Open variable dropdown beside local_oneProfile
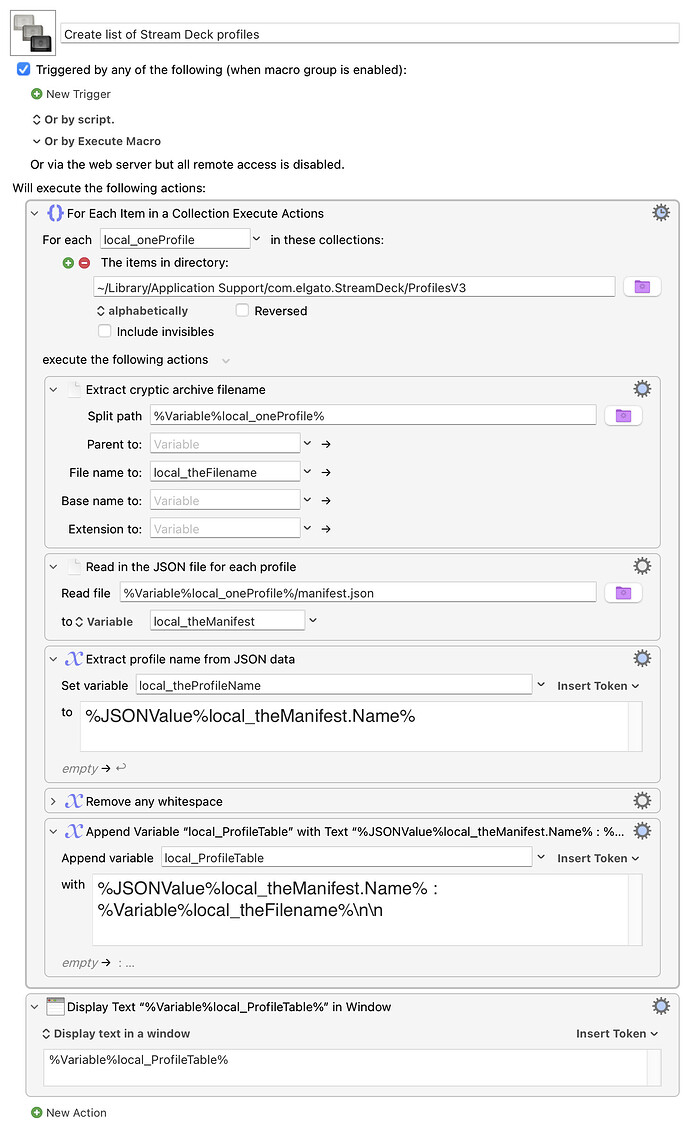Image resolution: width=690 pixels, height=1128 pixels. tap(257, 239)
